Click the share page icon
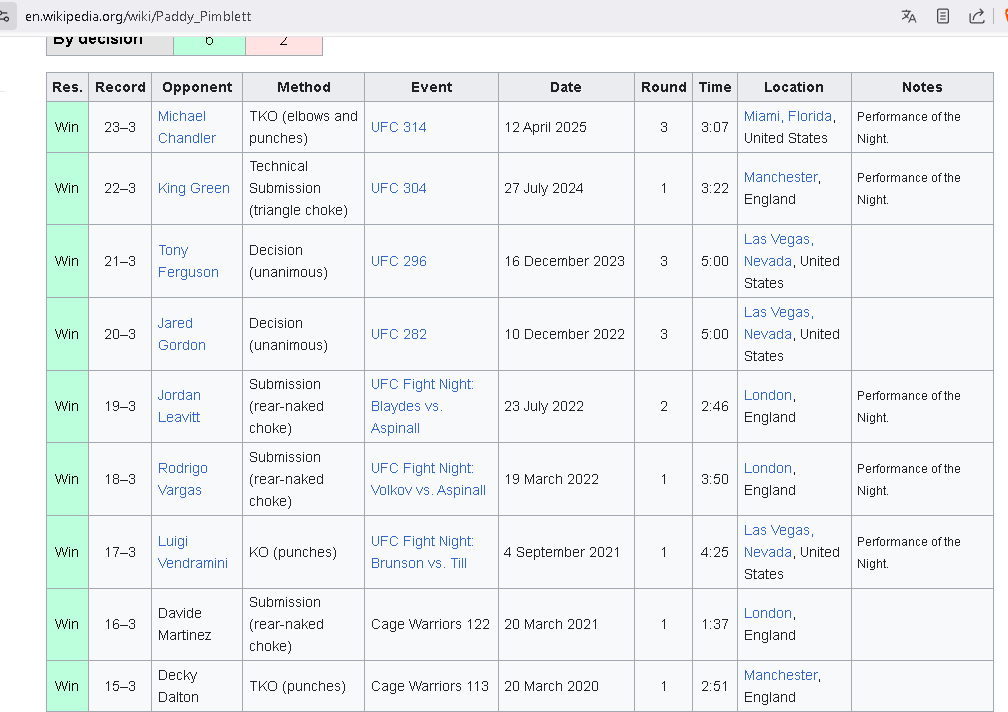Screen dimensions: 1008x712 [976, 16]
